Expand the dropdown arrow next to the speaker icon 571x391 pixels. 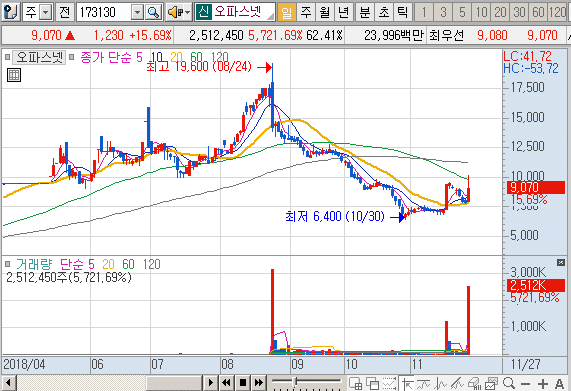pos(188,12)
